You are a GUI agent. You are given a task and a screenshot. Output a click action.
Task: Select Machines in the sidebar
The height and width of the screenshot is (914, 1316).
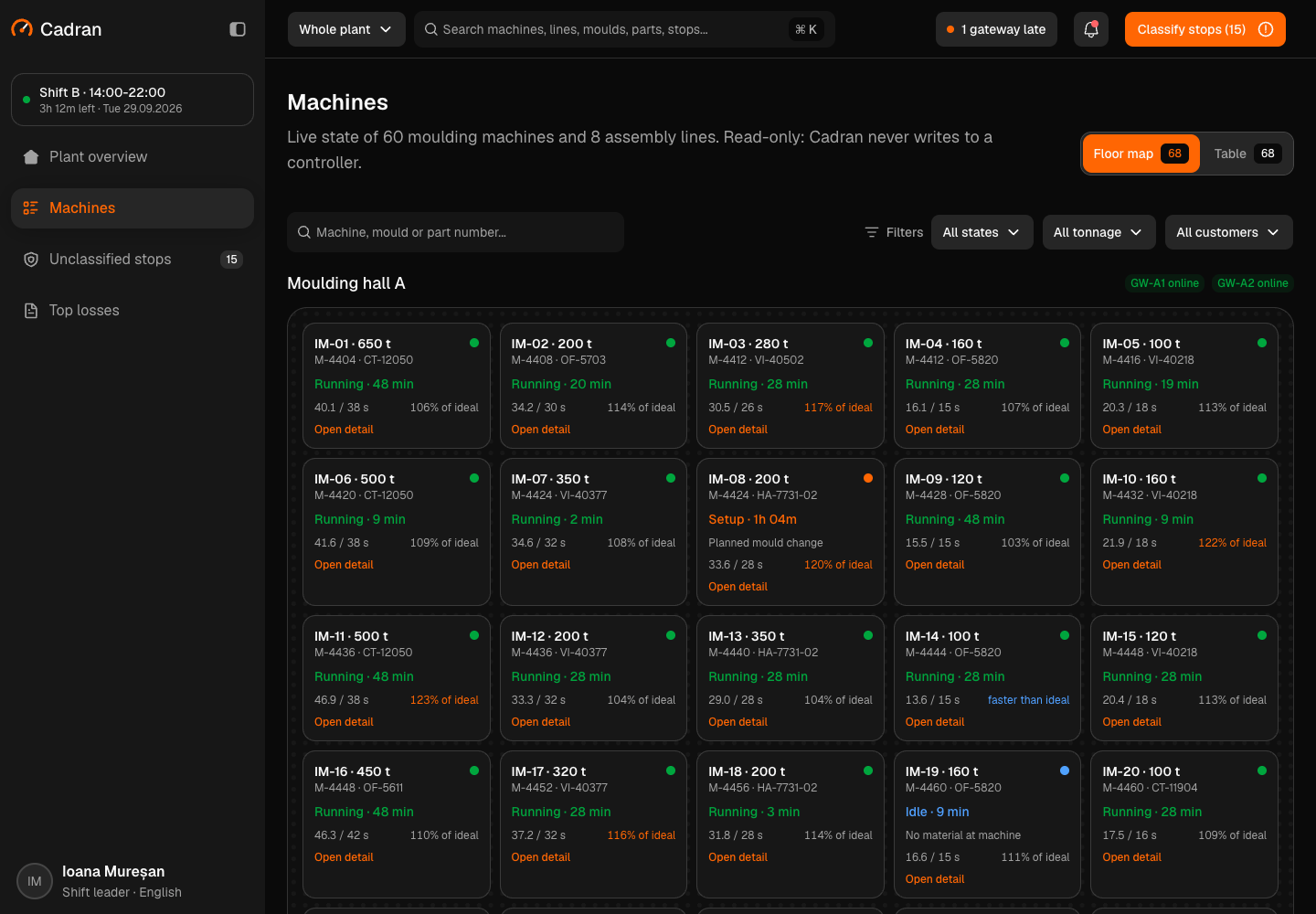133,208
